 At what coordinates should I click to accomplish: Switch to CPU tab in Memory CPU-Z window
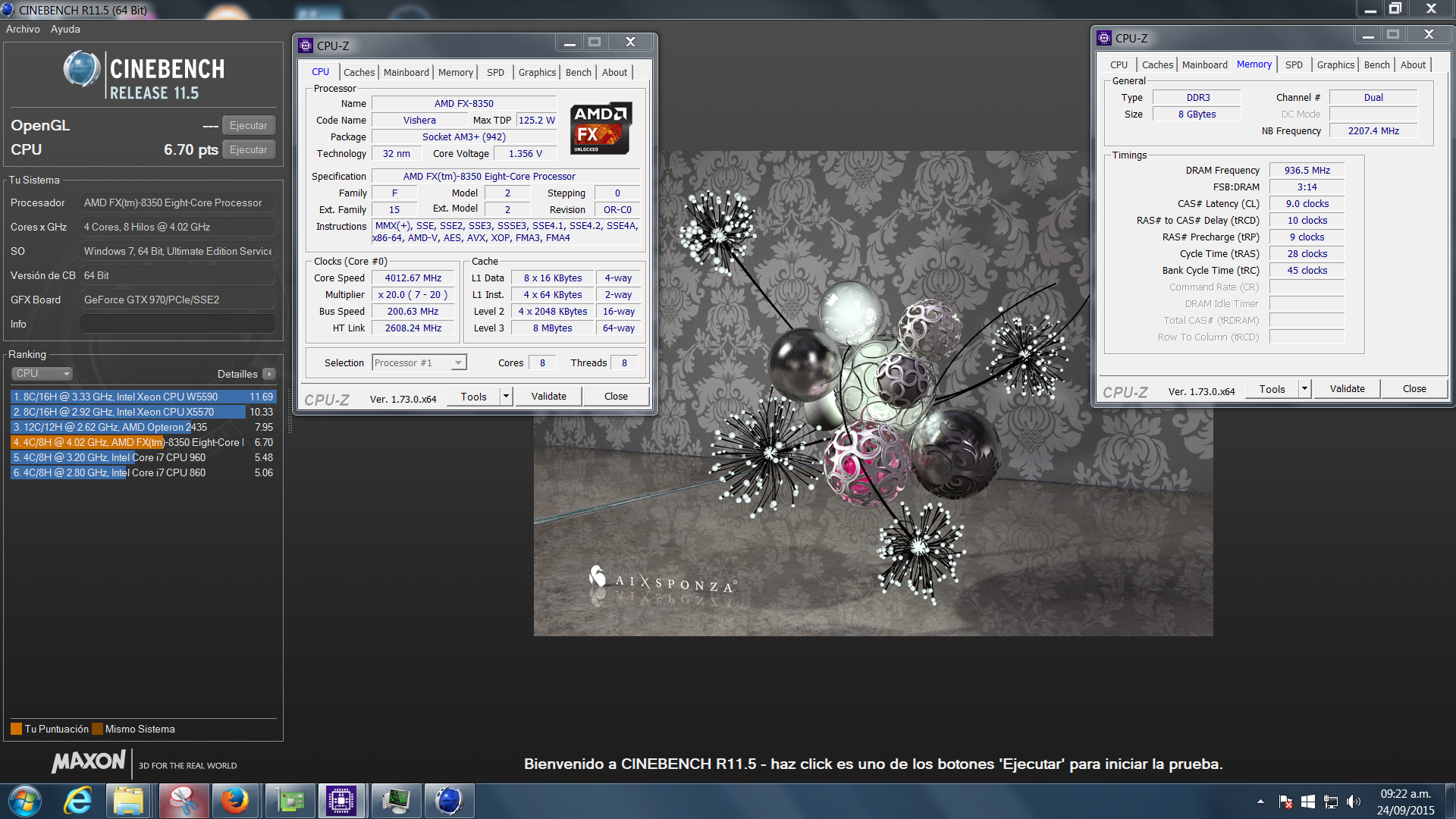(1119, 64)
